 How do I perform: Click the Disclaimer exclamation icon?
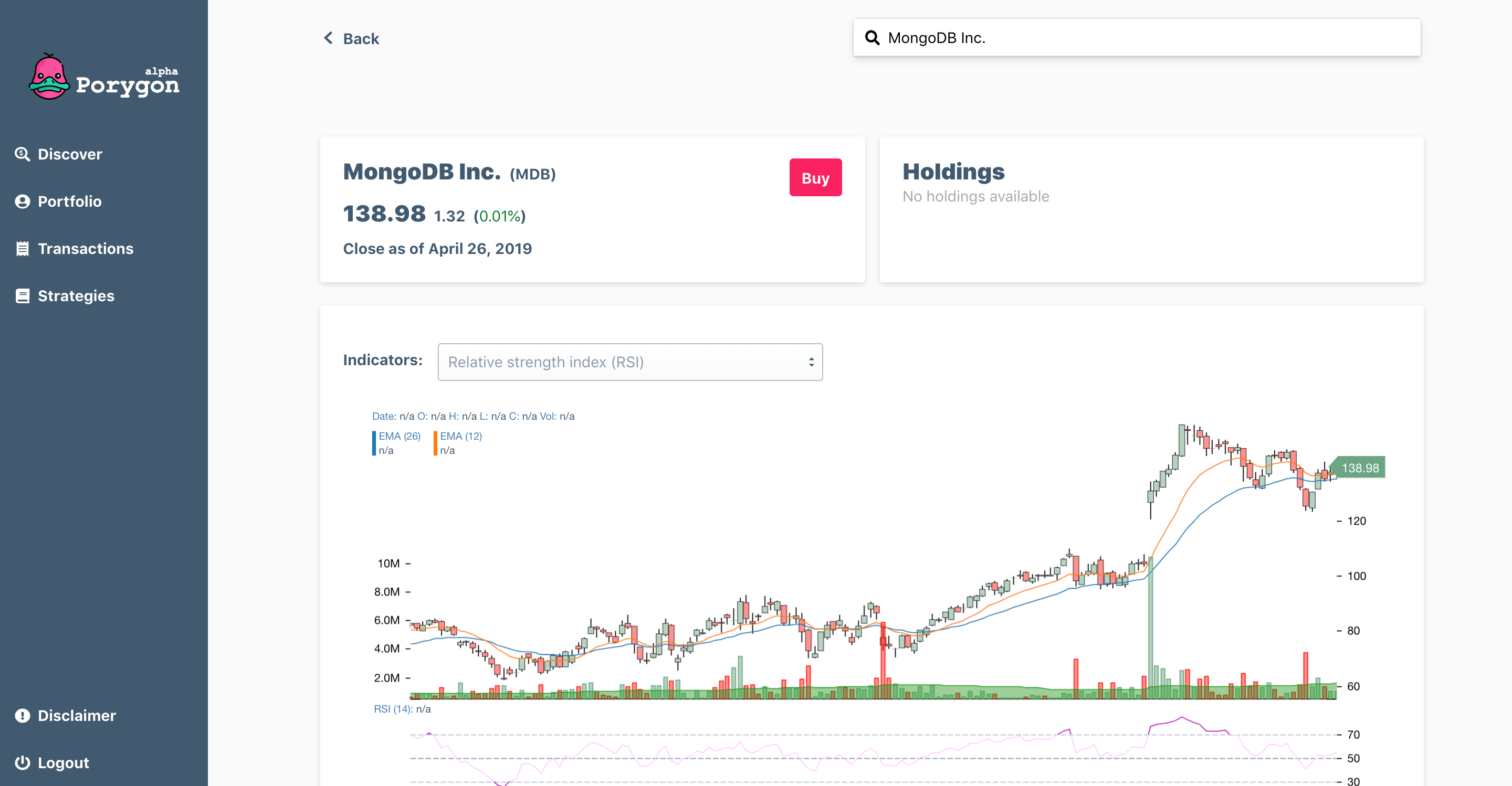(22, 716)
